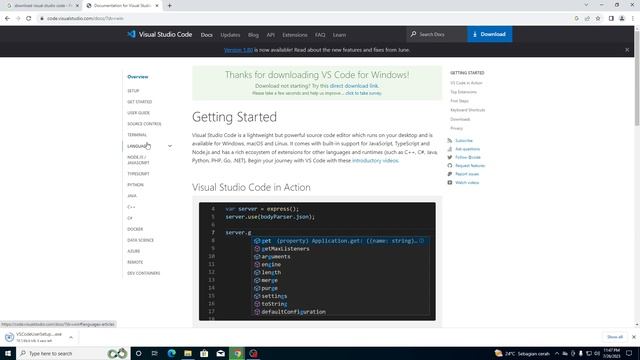Click the address bar URL
Screen dimensions: 640x360
pyautogui.click(x=85, y=18)
